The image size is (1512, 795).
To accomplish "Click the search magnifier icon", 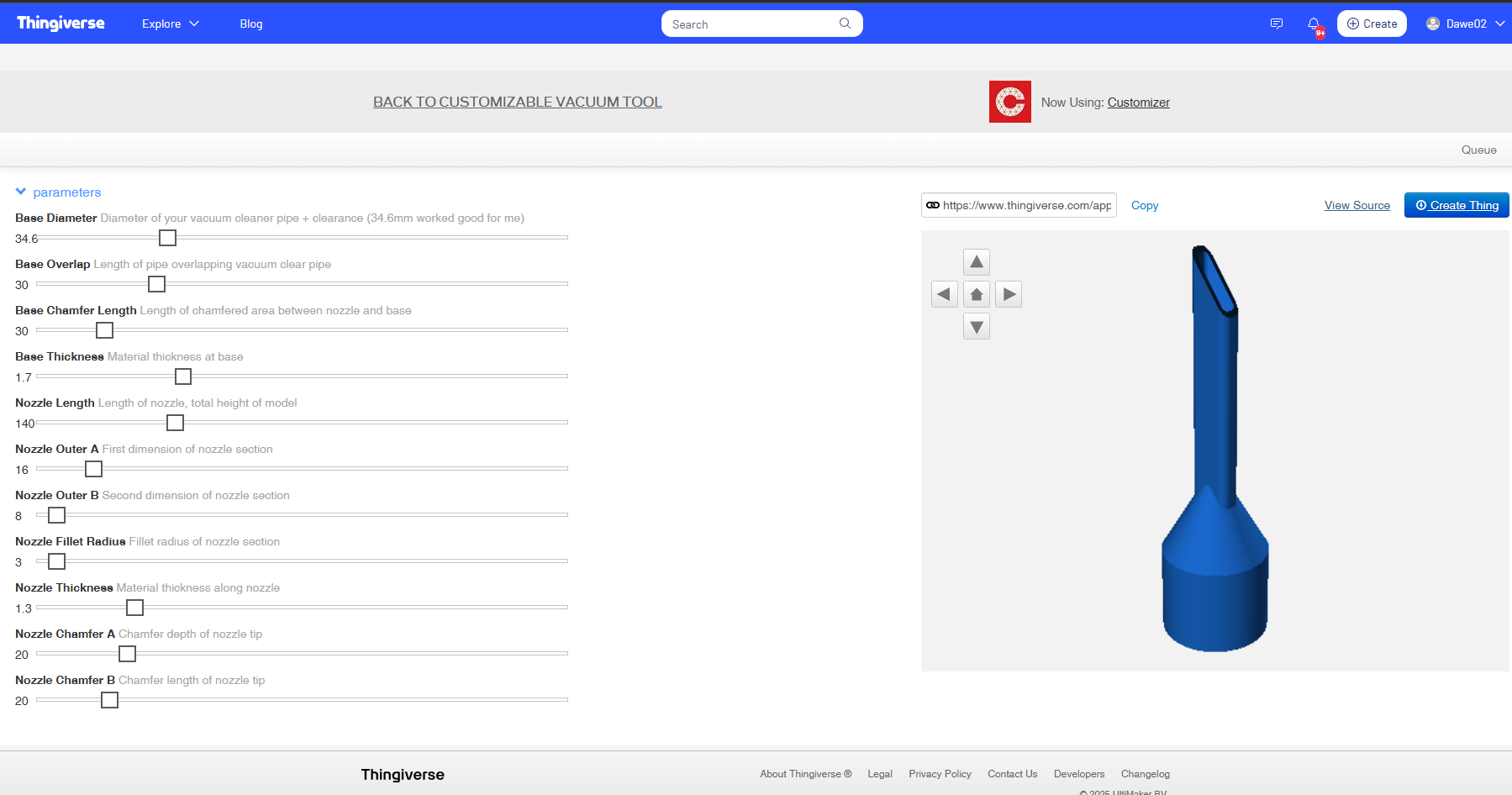I will click(845, 24).
